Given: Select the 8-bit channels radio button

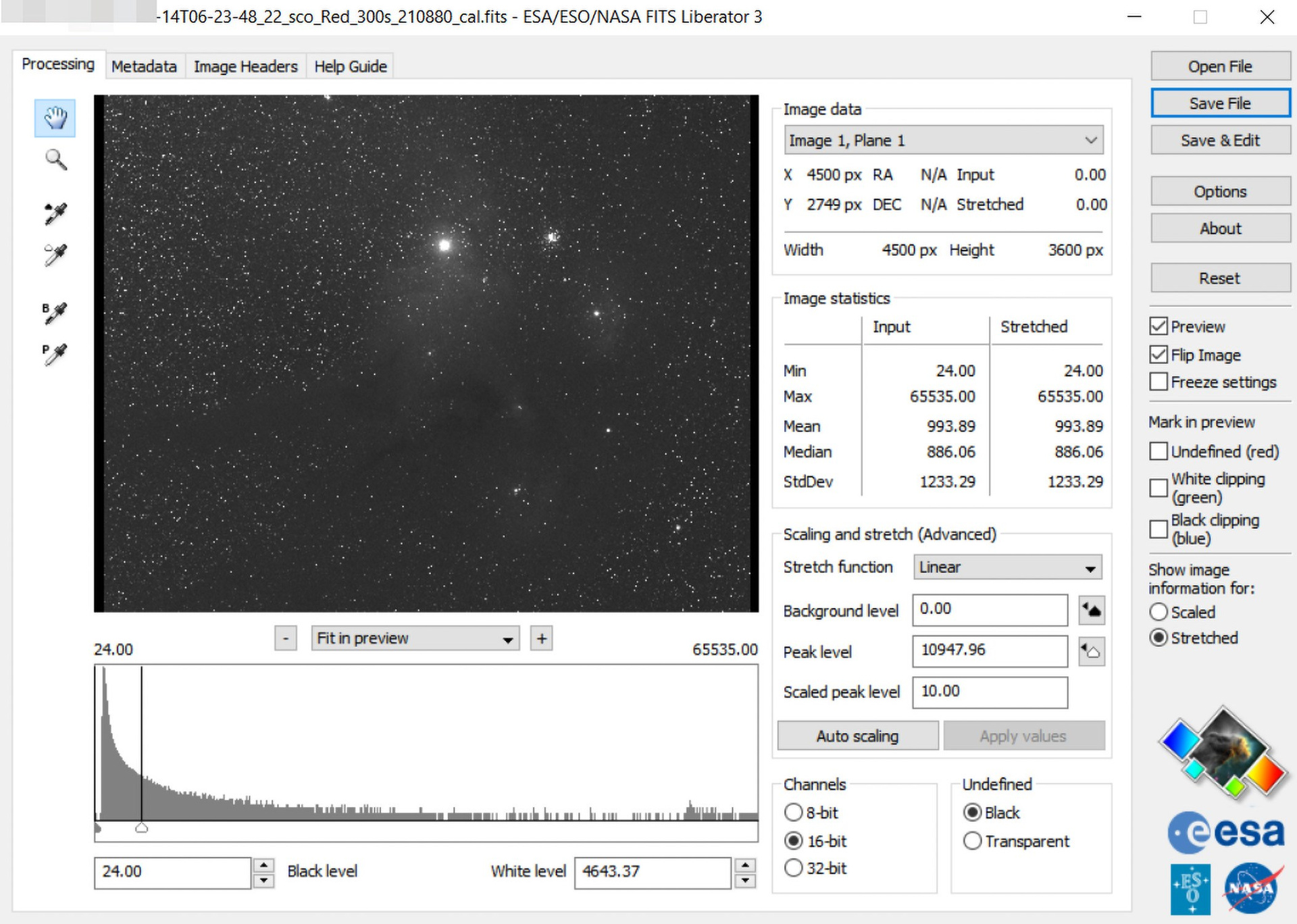Looking at the screenshot, I should [794, 813].
